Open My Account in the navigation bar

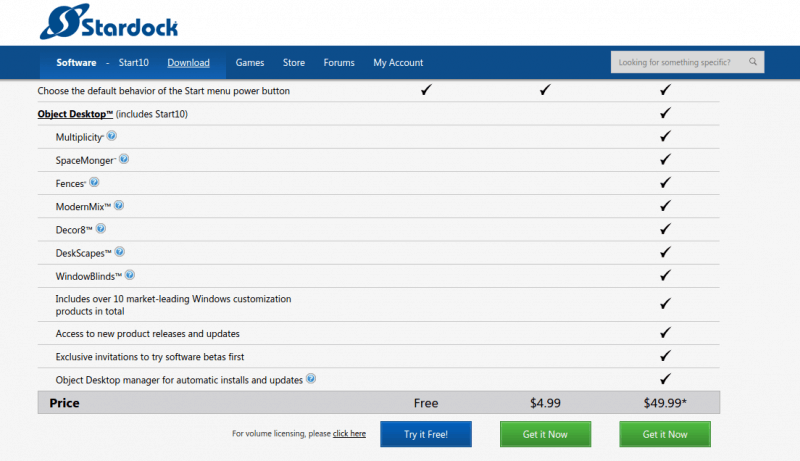pyautogui.click(x=398, y=63)
